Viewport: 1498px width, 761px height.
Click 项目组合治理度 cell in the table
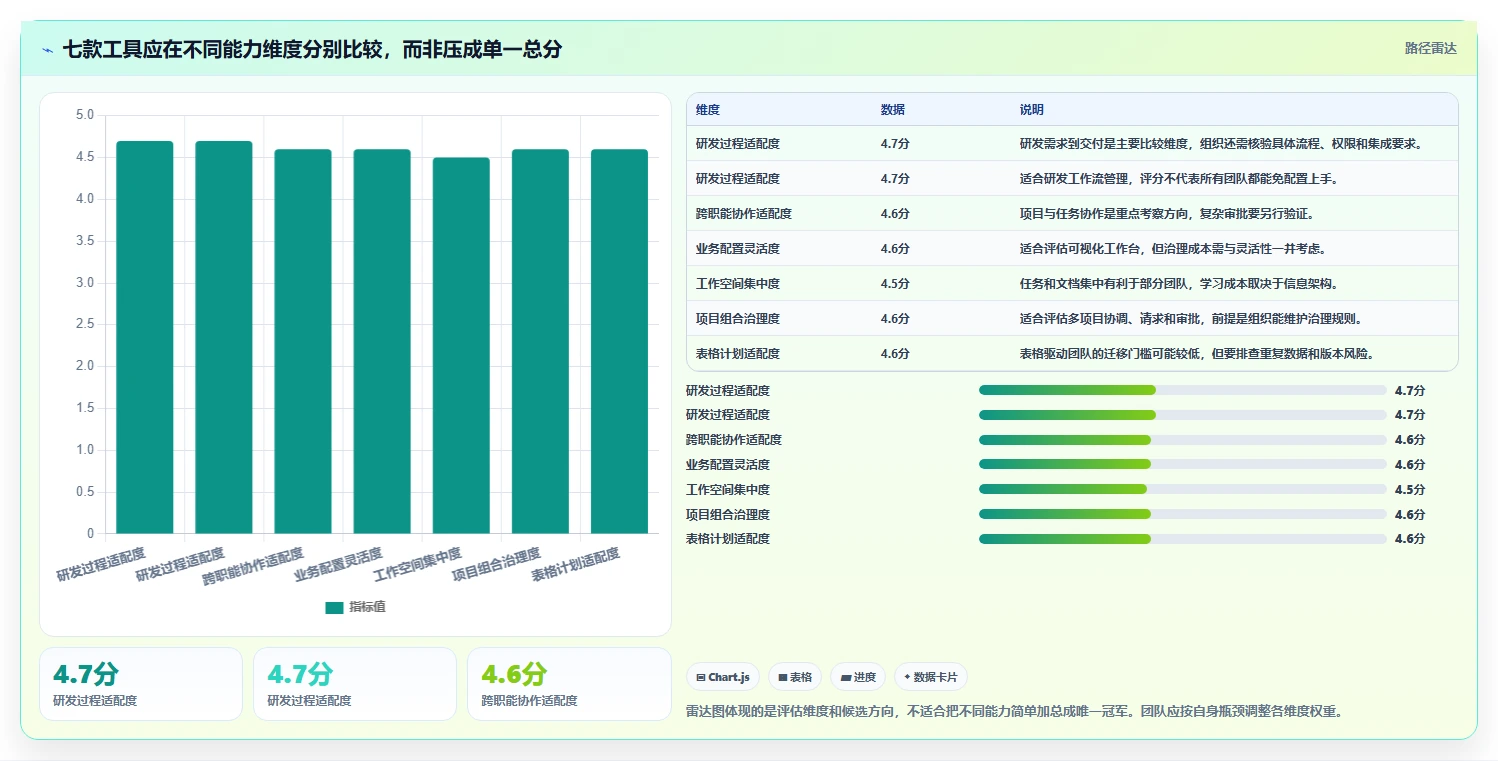pos(738,319)
